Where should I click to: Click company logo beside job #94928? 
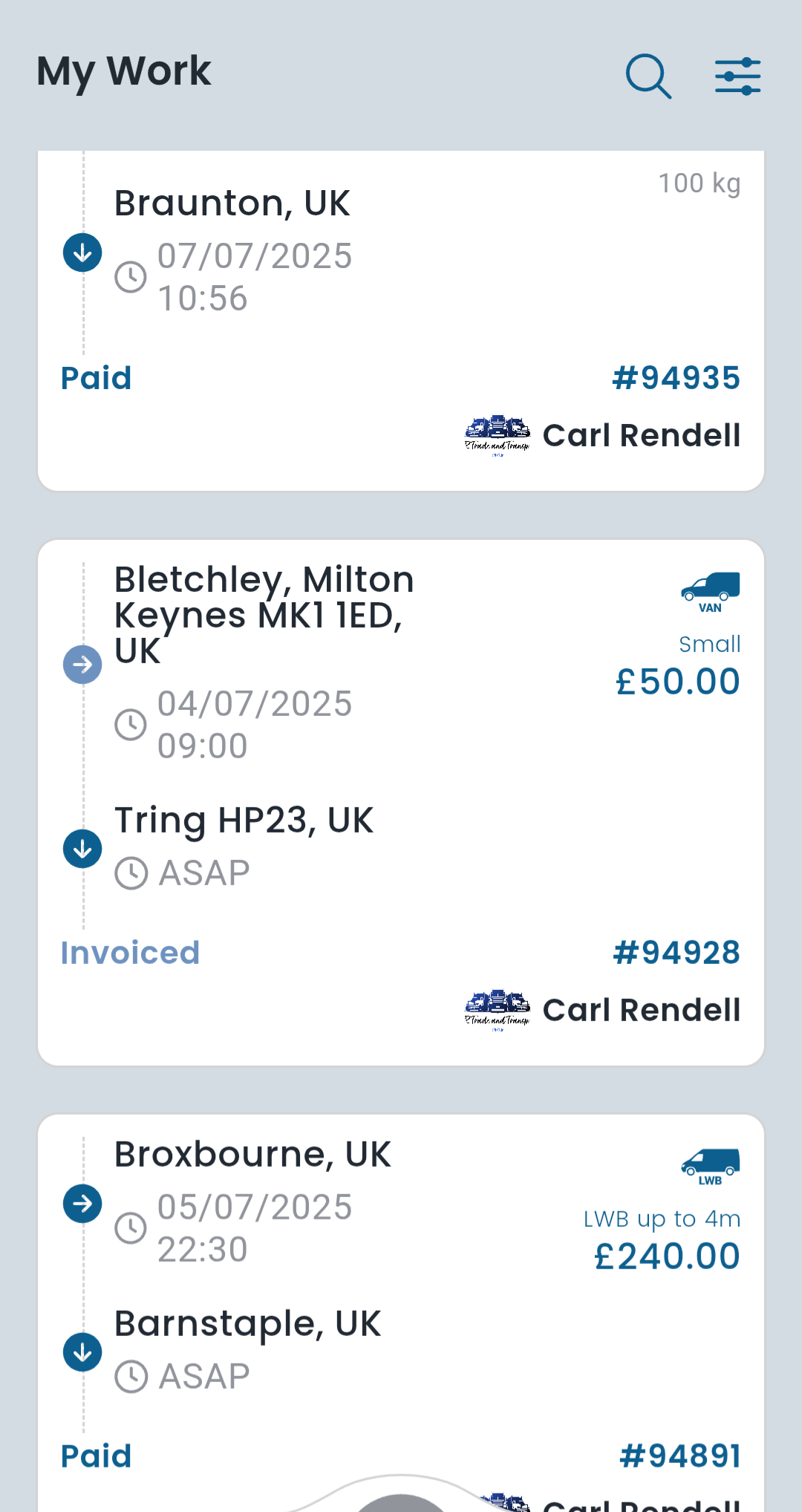(x=498, y=1011)
